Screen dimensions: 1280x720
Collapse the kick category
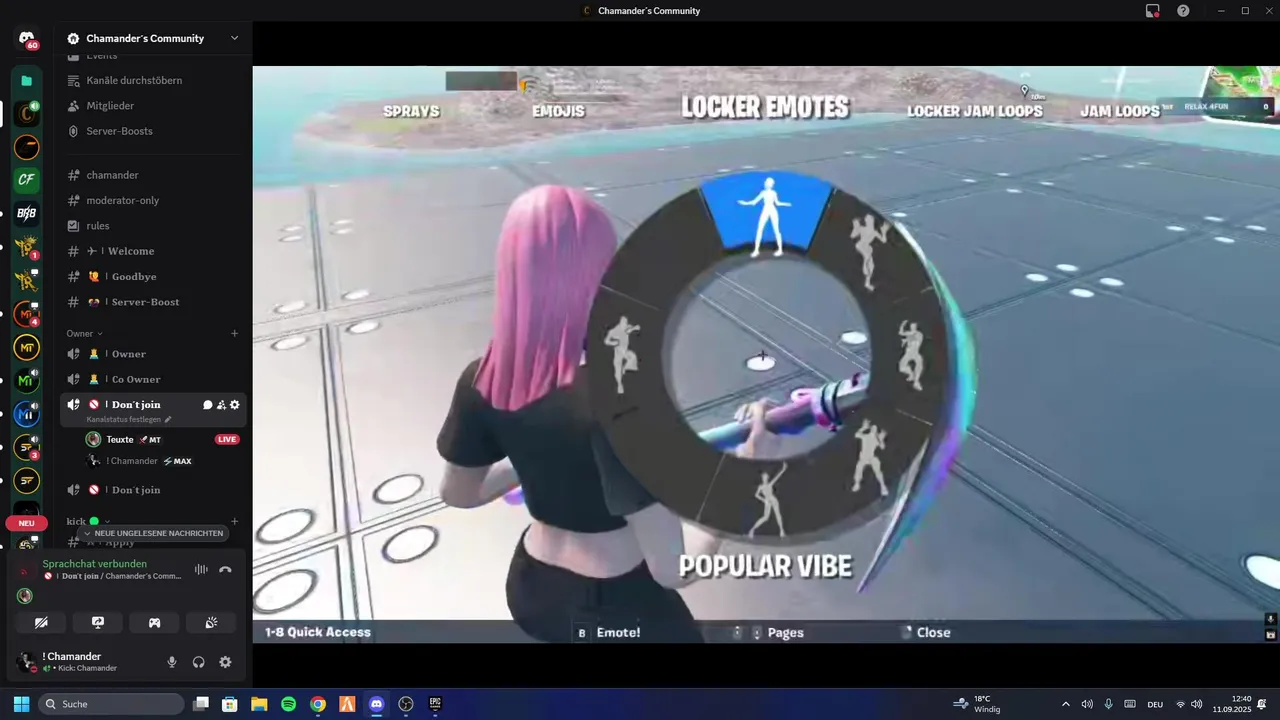88,521
